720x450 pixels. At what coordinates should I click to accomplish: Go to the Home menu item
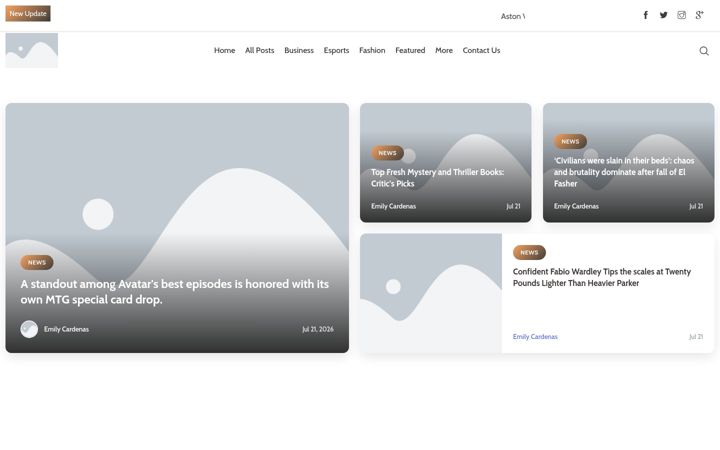pos(225,51)
